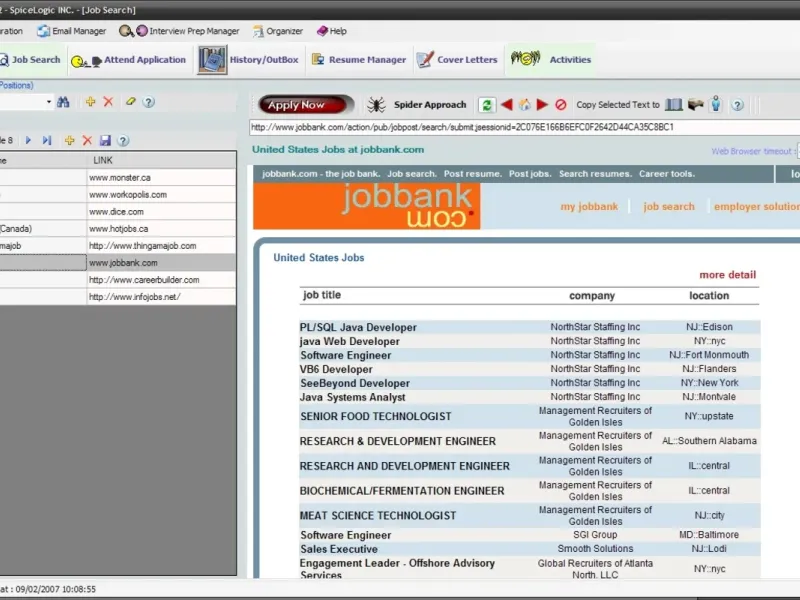The width and height of the screenshot is (800, 600).
Task: Open the 'Sales Executive' job listing
Action: 339,549
